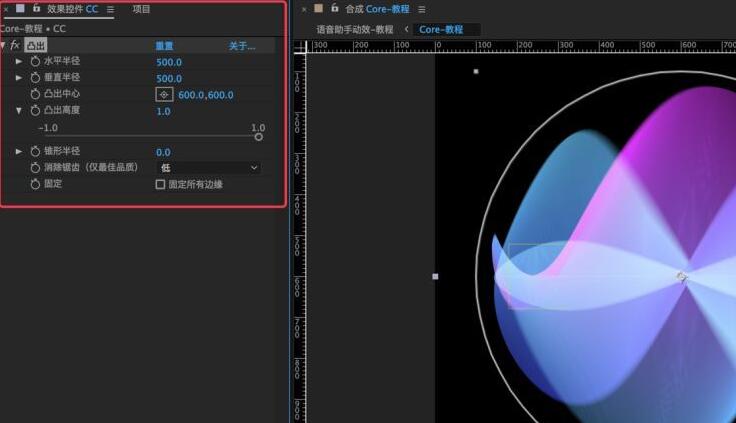Image resolution: width=736 pixels, height=423 pixels.
Task: Click the ruler origin crosshair in viewer corner
Action: coord(300,47)
